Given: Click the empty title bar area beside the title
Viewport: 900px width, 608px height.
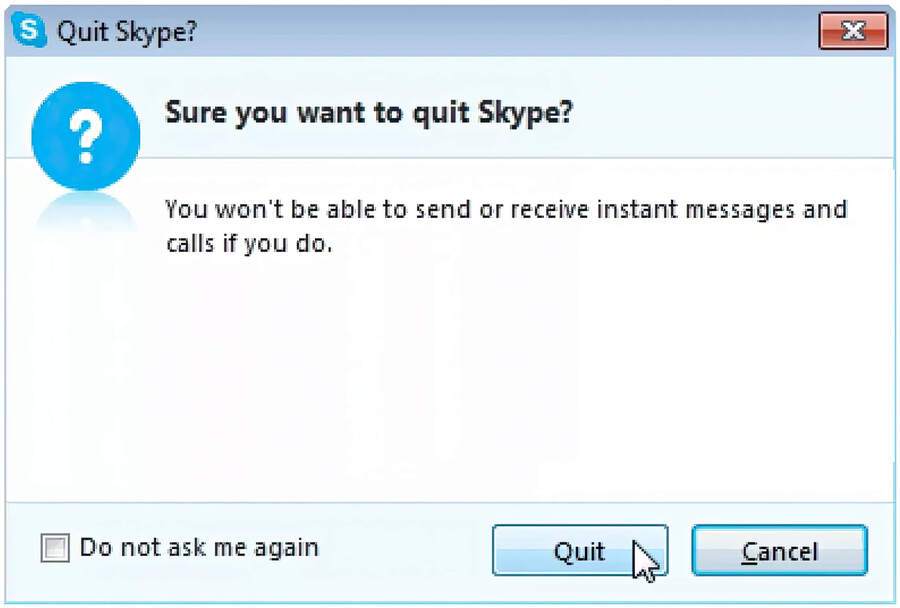Looking at the screenshot, I should pyautogui.click(x=500, y=31).
